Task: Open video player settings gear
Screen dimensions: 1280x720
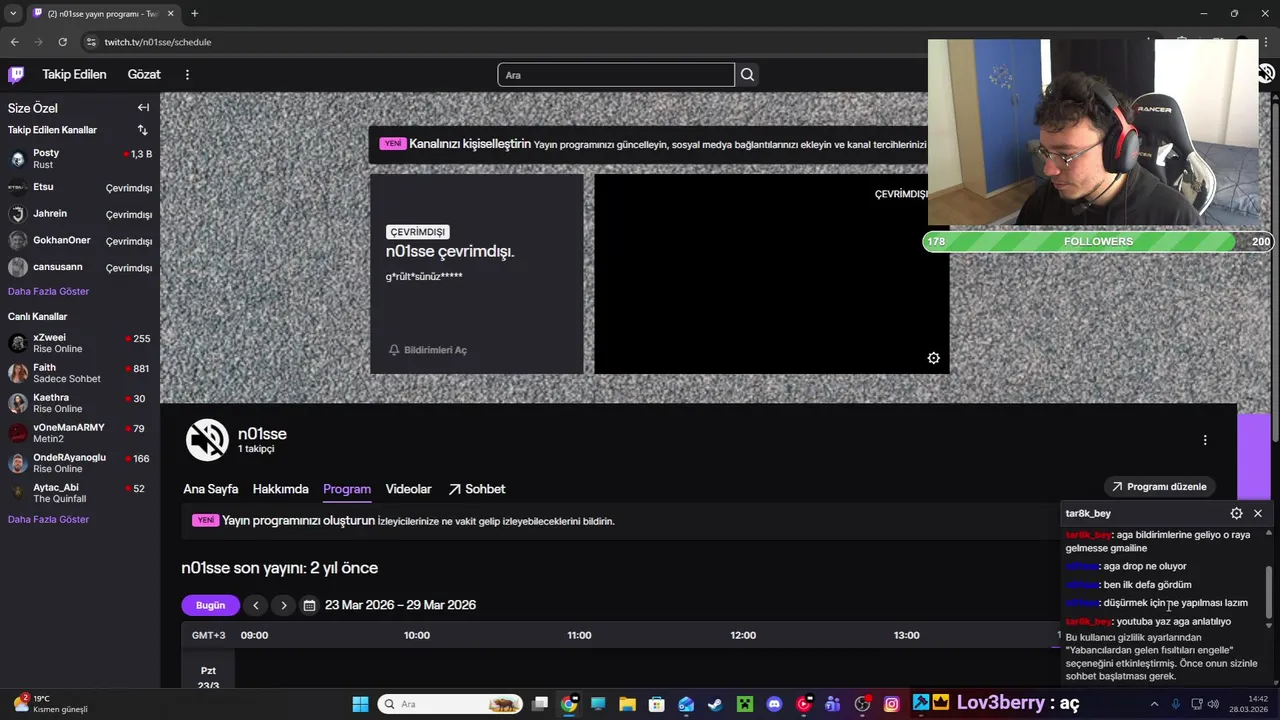Action: click(x=933, y=358)
